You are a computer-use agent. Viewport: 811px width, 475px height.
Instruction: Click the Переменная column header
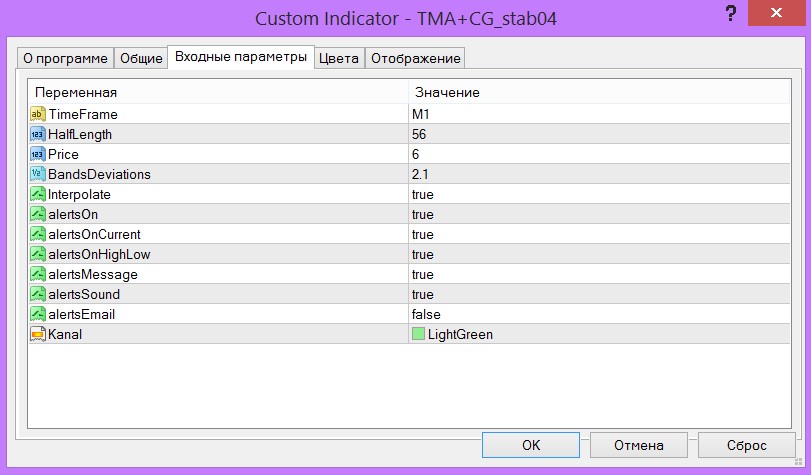[218, 92]
